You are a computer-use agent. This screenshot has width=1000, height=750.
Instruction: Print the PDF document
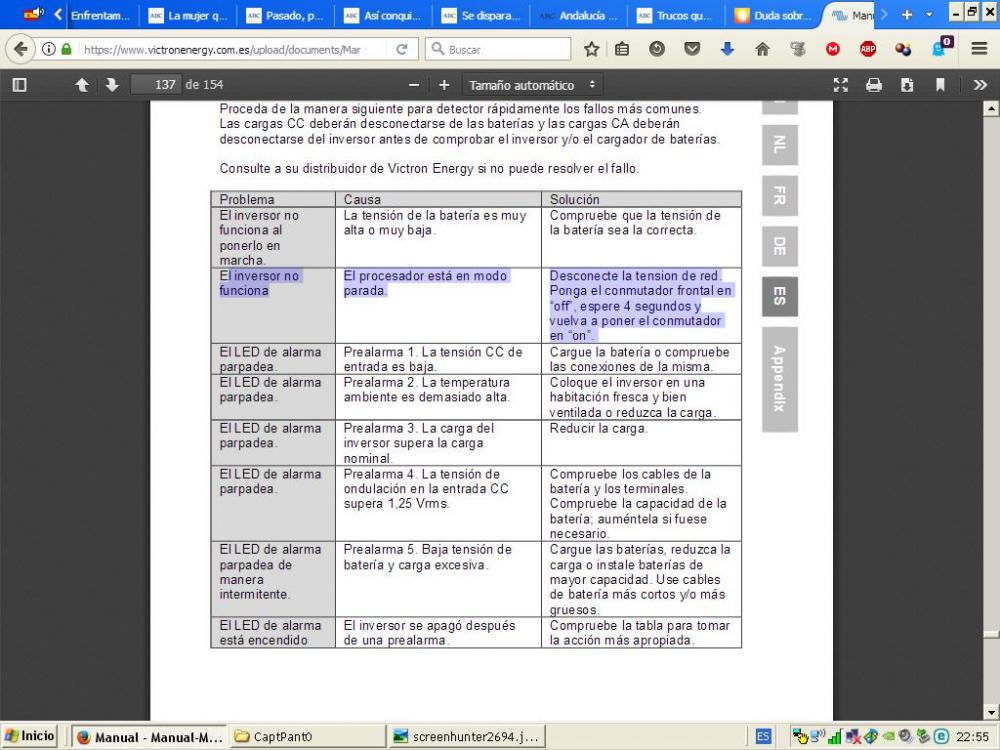pyautogui.click(x=874, y=85)
